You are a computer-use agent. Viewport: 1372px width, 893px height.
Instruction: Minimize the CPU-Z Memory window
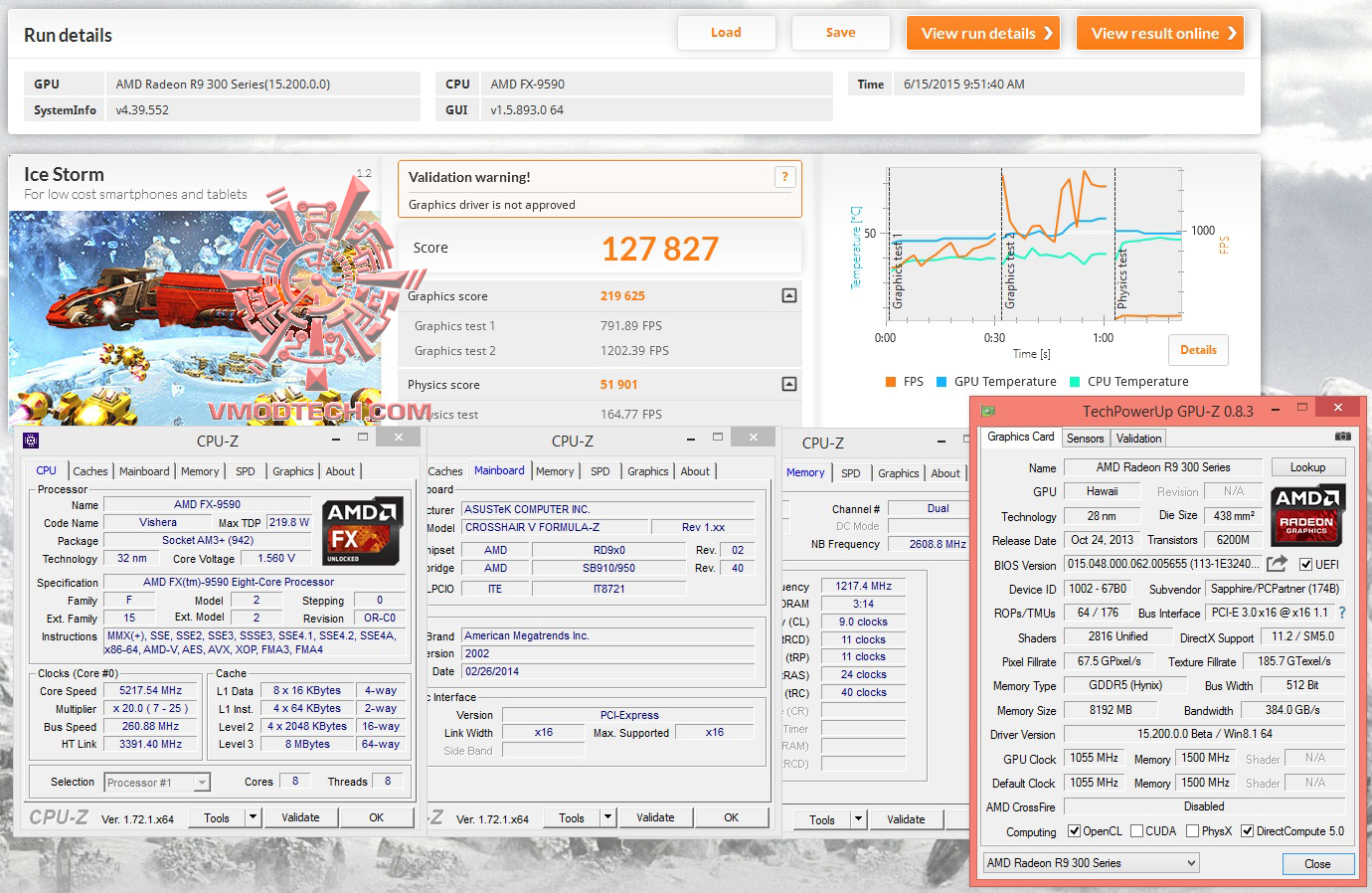(x=941, y=440)
